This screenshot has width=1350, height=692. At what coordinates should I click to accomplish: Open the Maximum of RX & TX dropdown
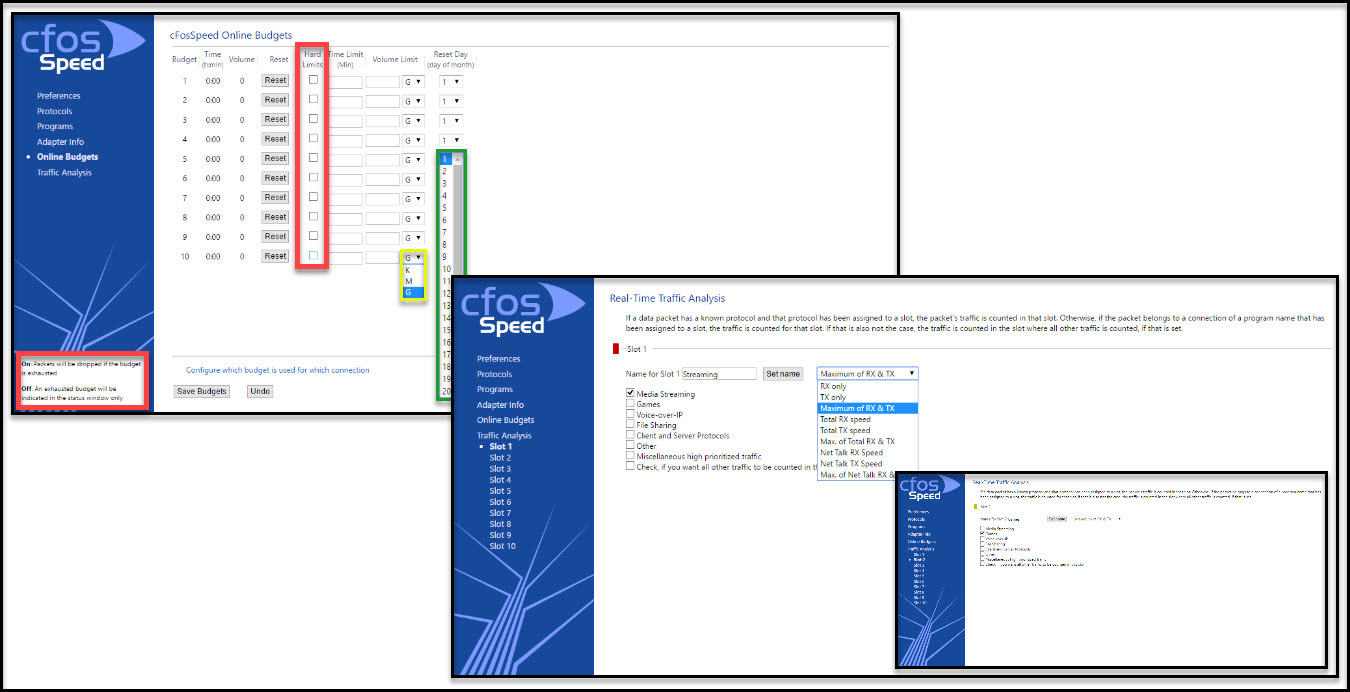867,374
